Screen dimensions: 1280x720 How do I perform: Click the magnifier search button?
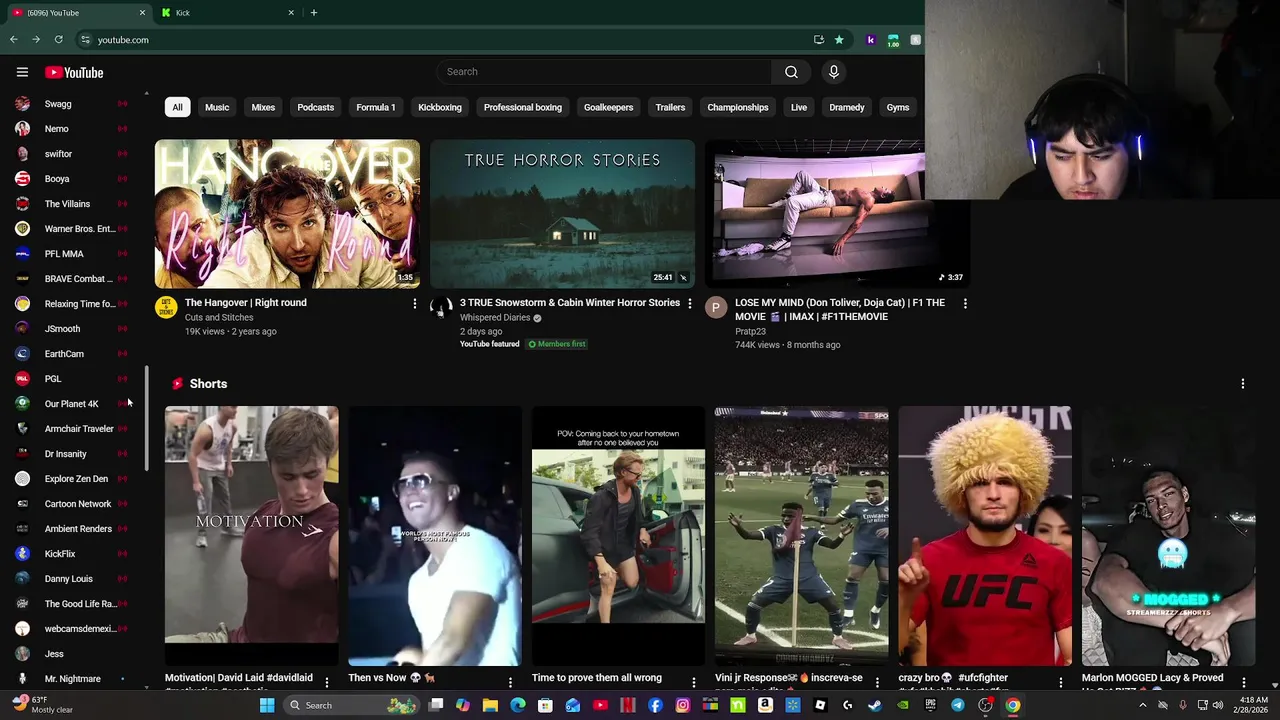(791, 72)
